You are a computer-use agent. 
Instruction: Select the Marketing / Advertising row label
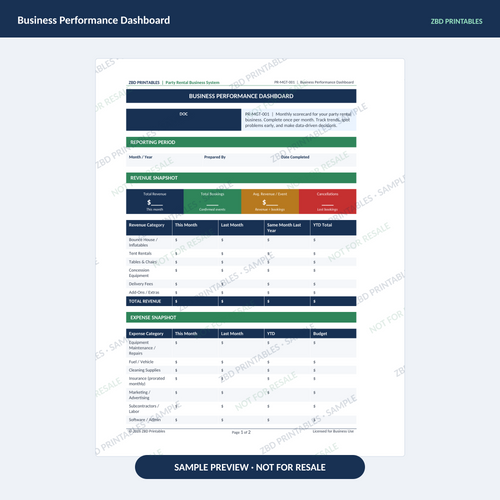pos(139,395)
